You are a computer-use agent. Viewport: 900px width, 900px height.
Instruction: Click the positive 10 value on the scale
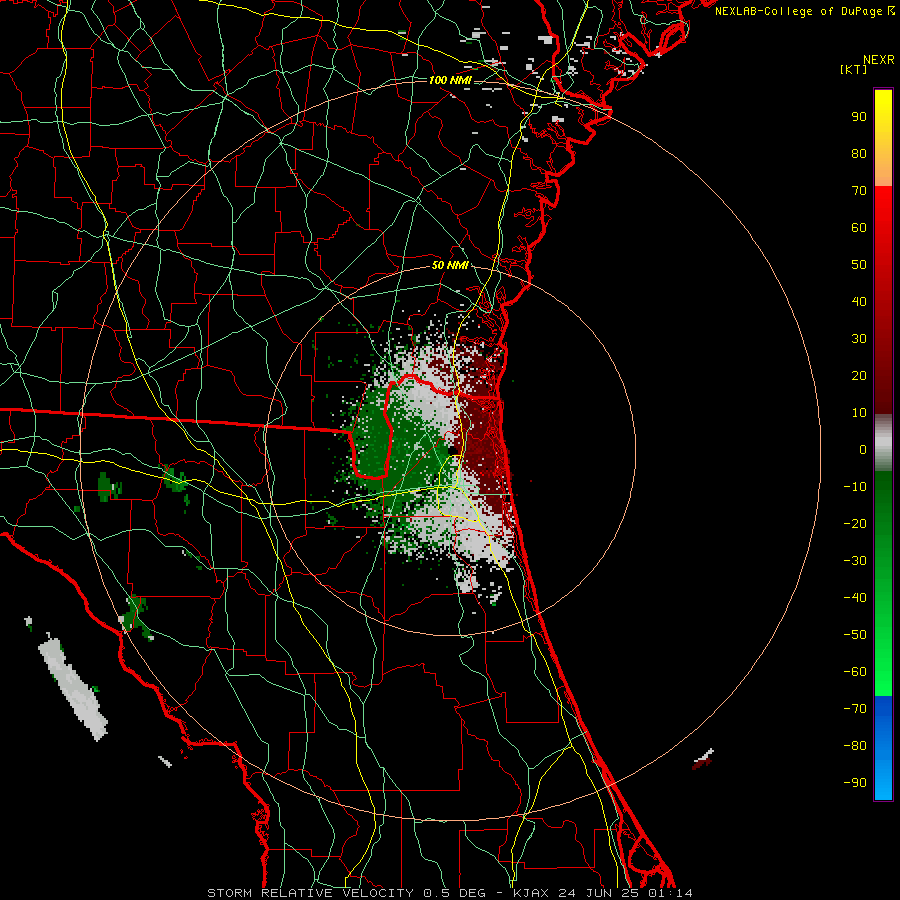tap(859, 413)
